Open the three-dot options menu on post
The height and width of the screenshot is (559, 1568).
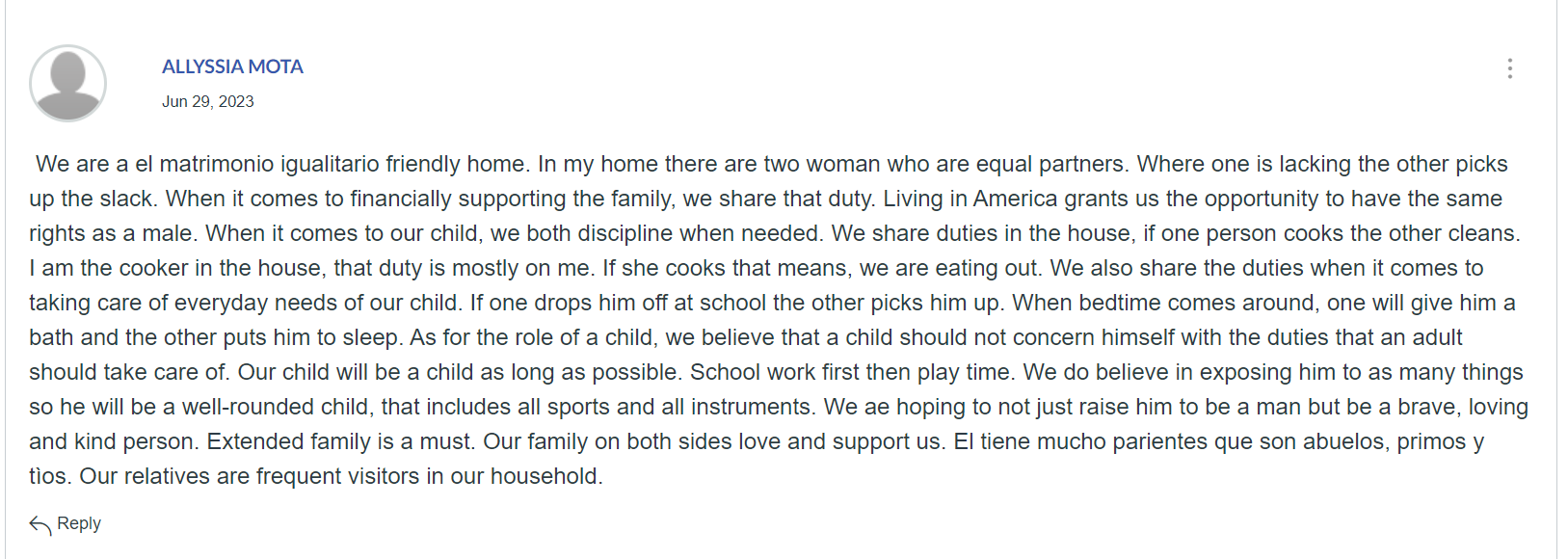(1509, 68)
